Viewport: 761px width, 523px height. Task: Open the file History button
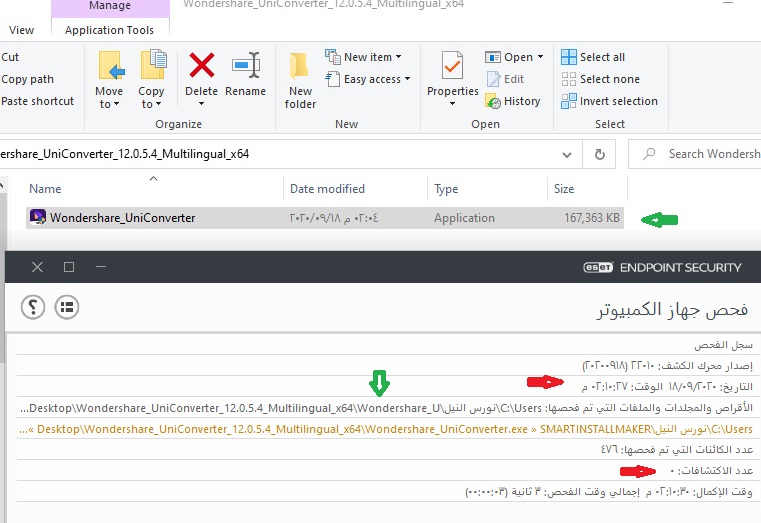pyautogui.click(x=521, y=101)
